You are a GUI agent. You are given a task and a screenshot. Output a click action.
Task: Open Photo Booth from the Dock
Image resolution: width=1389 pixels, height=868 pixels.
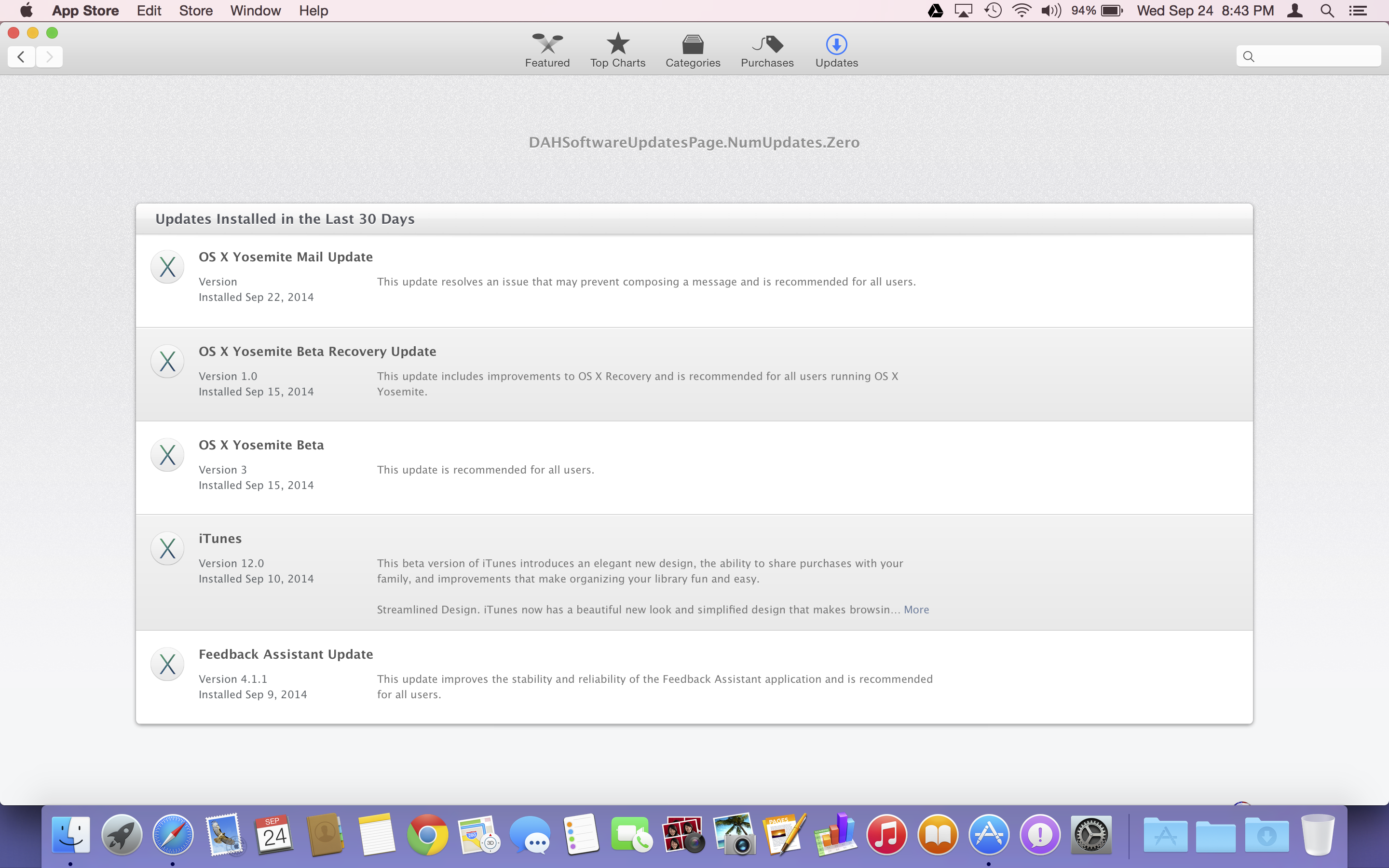tap(683, 835)
